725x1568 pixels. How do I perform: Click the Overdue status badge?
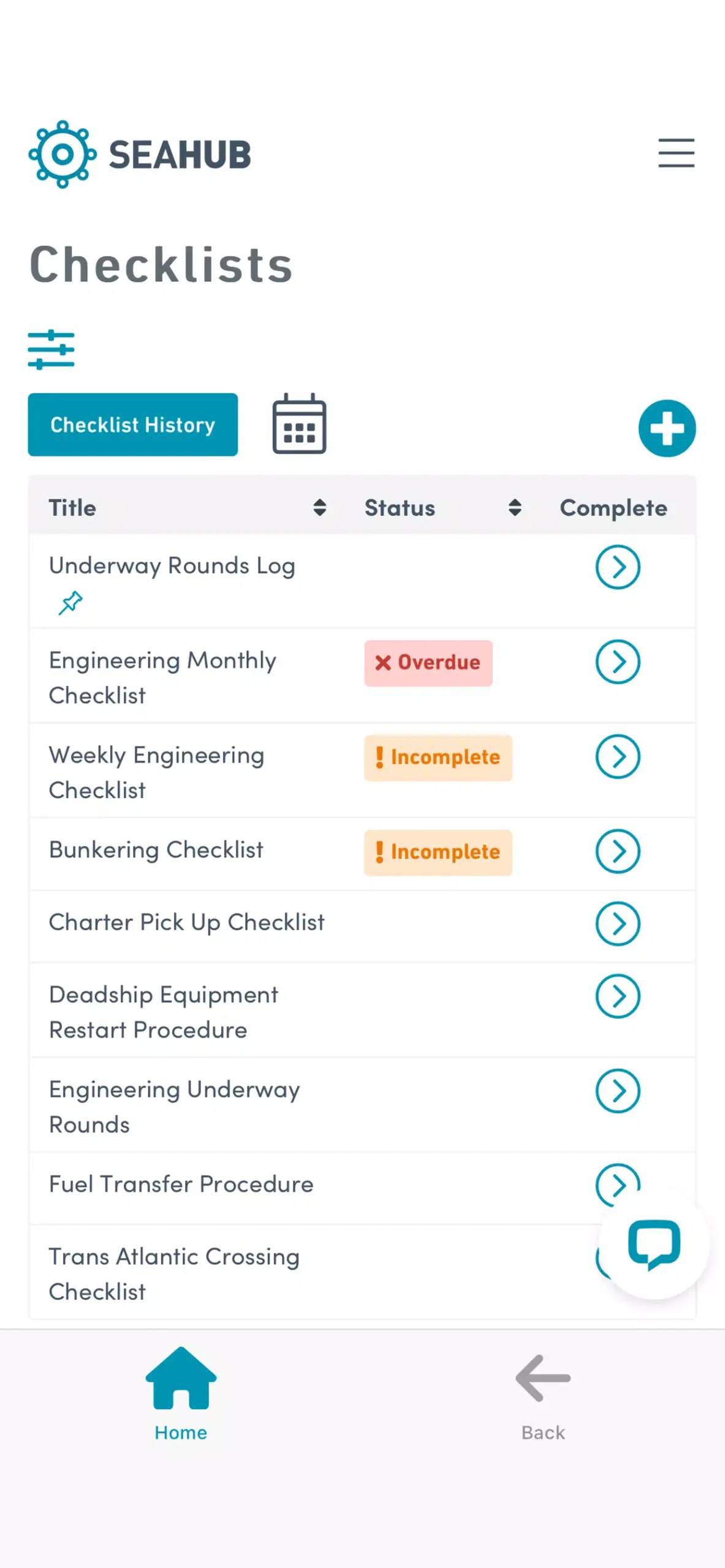(x=428, y=663)
